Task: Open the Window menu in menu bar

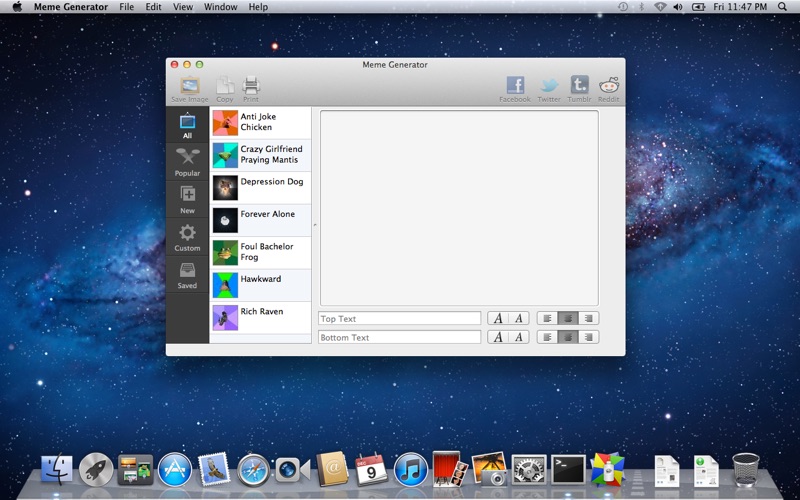Action: pos(220,7)
